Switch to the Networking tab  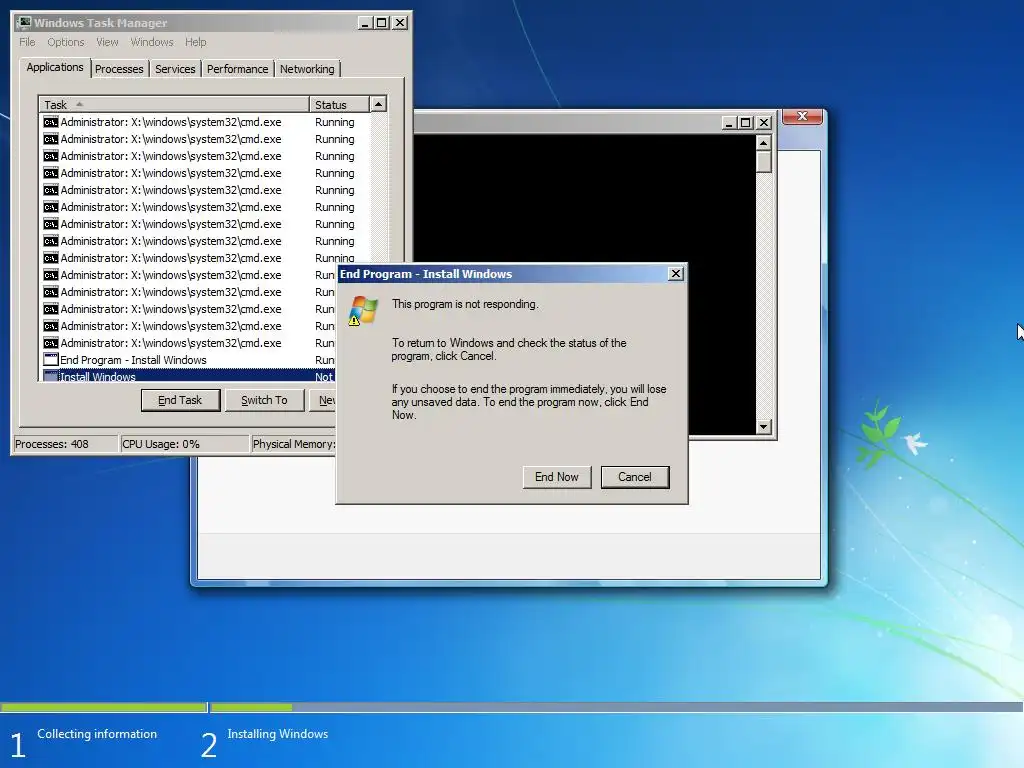point(307,69)
